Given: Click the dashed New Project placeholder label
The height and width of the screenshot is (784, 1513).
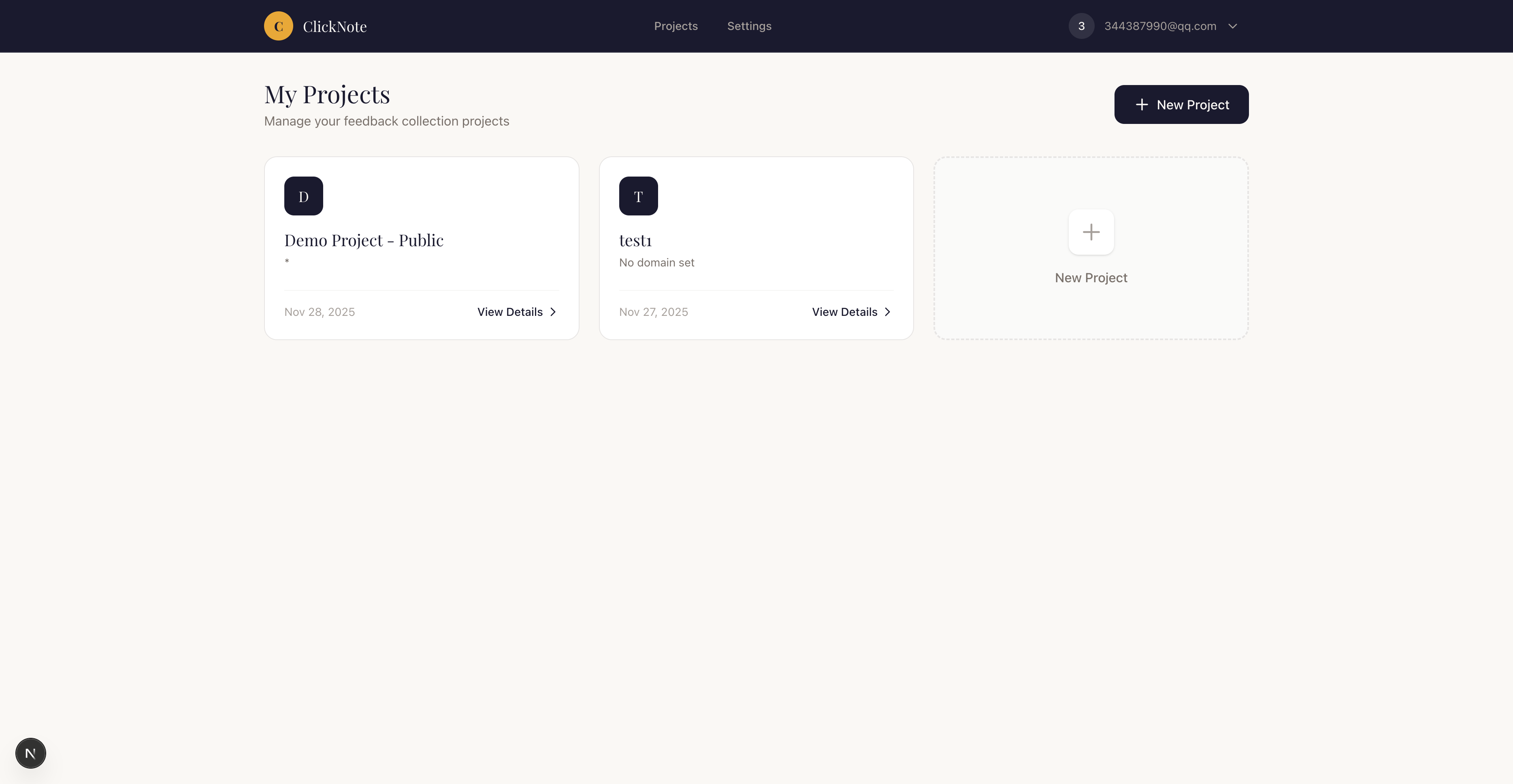Looking at the screenshot, I should tap(1091, 278).
